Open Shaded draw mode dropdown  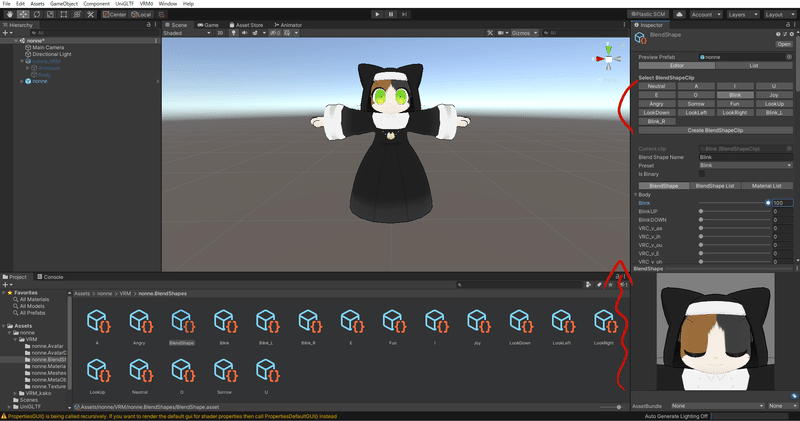tap(187, 33)
